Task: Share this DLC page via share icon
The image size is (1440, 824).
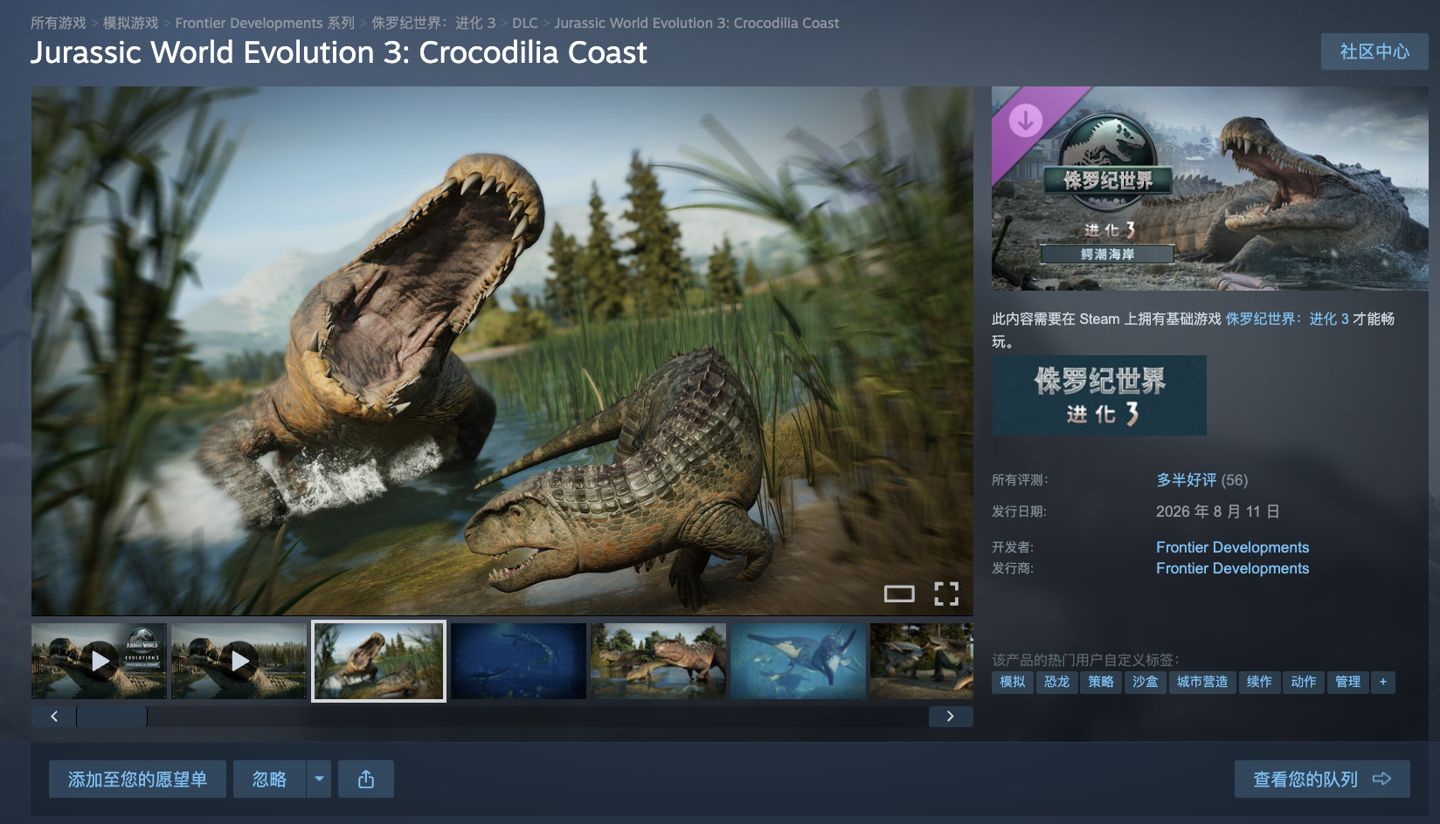Action: coord(366,779)
